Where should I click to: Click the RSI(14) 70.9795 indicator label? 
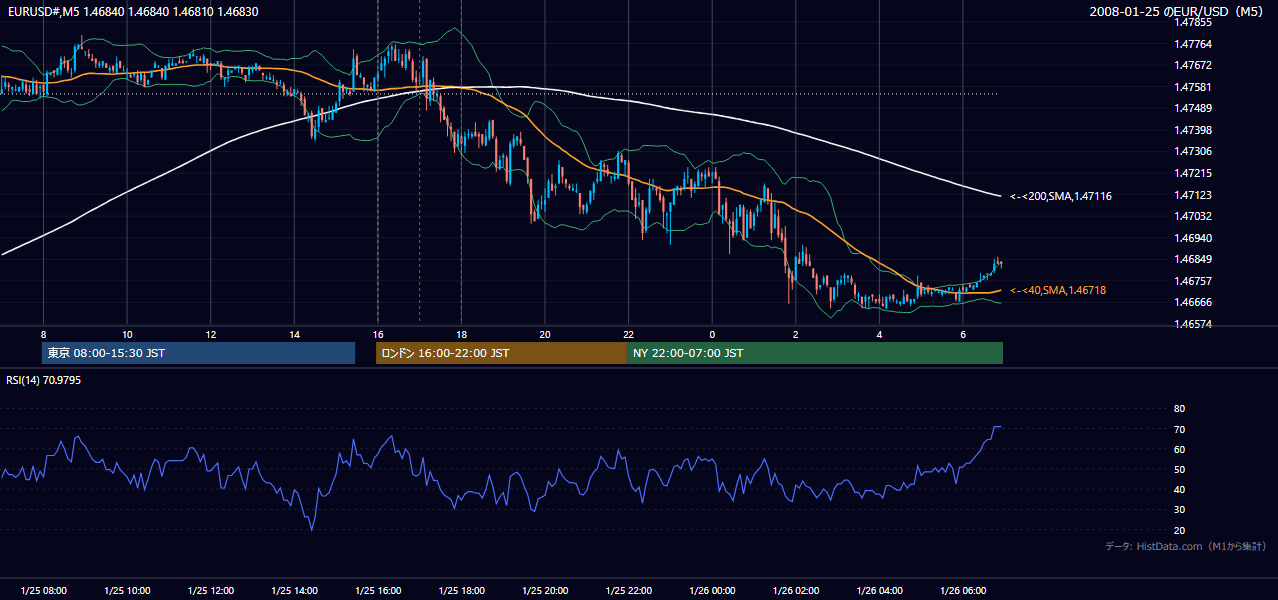point(43,380)
